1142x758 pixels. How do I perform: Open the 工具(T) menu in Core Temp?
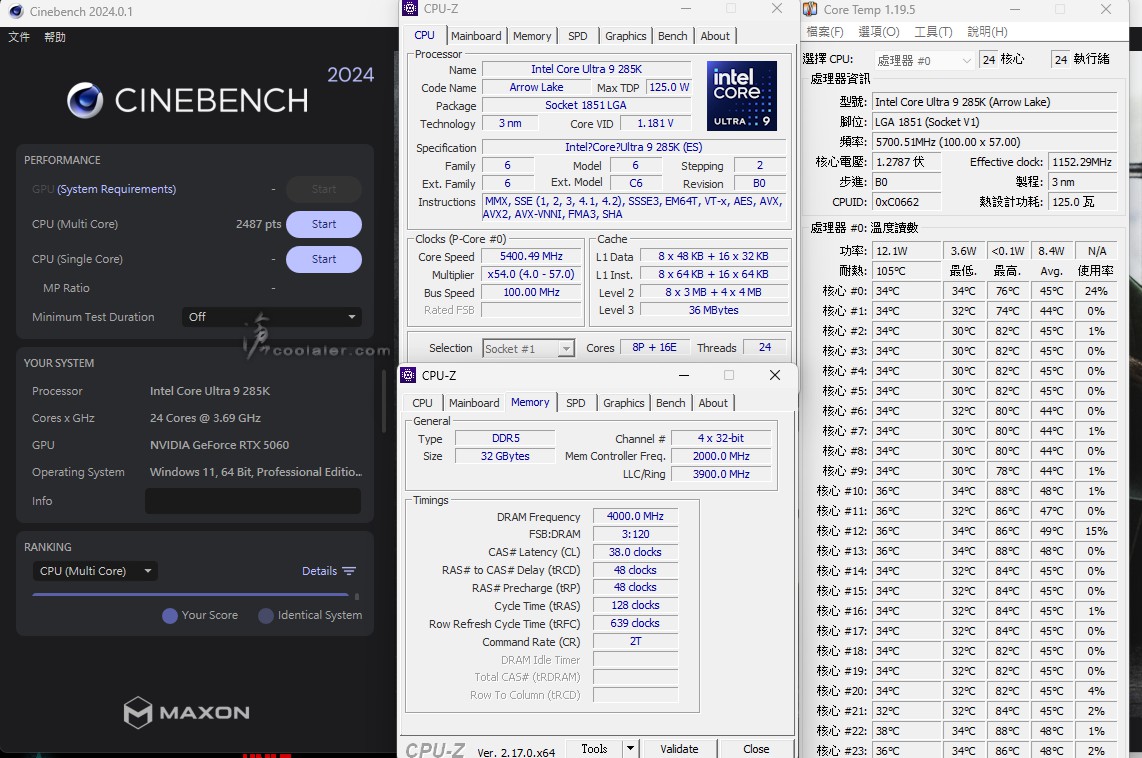pyautogui.click(x=933, y=32)
